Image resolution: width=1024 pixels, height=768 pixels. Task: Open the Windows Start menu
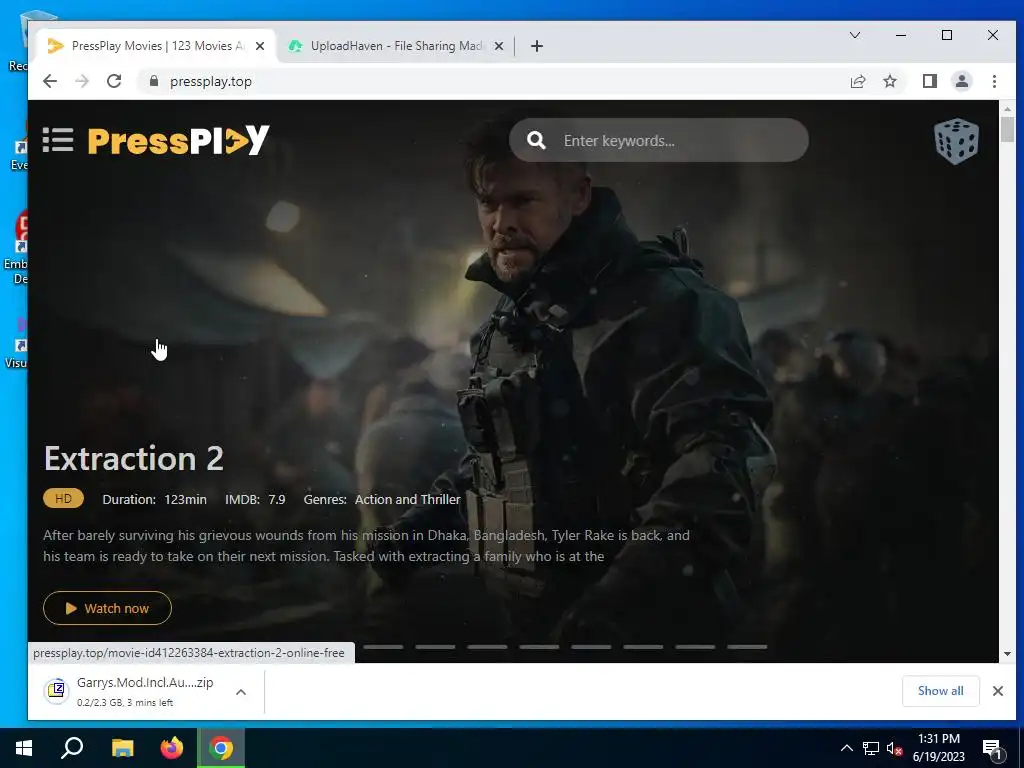(24, 748)
